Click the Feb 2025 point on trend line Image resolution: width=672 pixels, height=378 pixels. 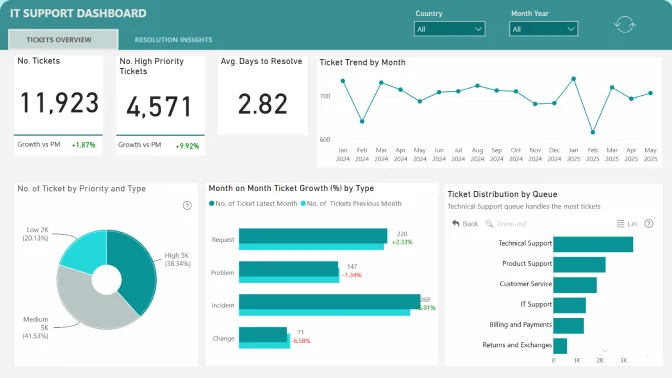coord(593,132)
